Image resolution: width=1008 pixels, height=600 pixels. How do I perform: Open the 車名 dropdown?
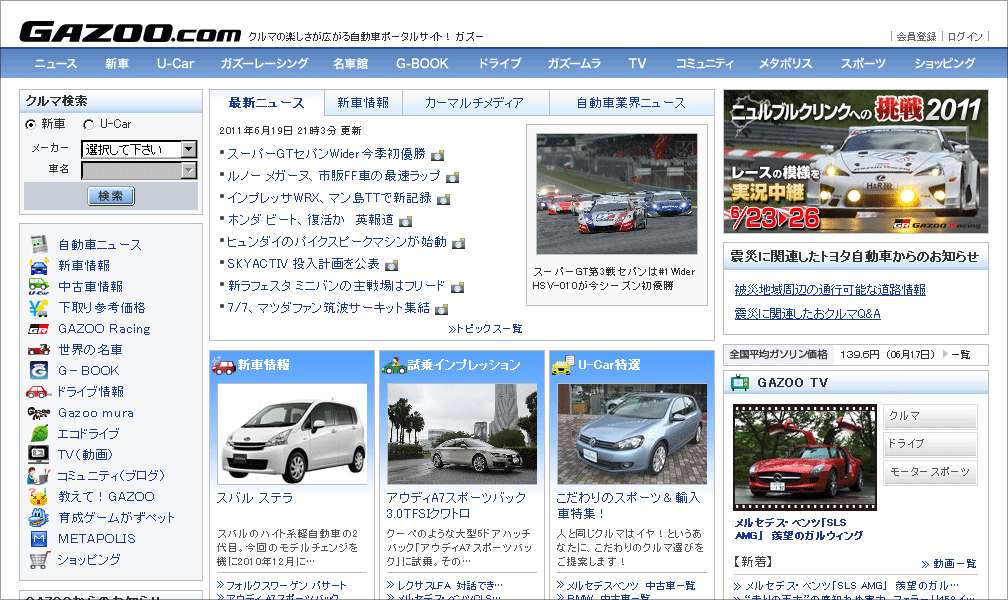[x=139, y=170]
